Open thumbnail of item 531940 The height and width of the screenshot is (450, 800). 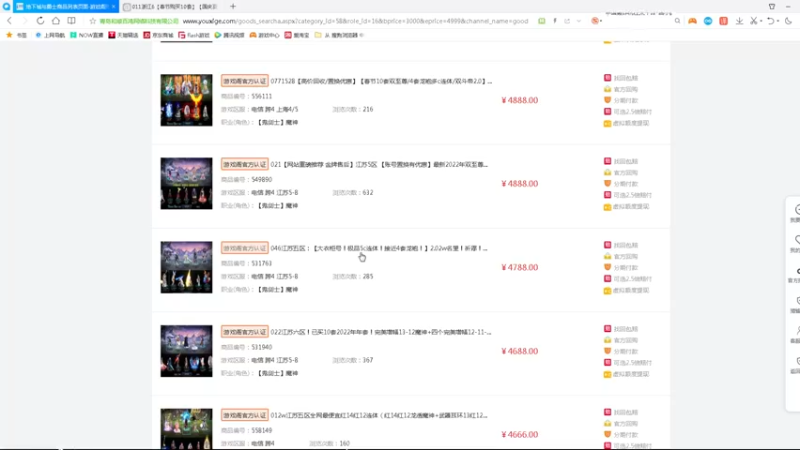click(x=186, y=351)
